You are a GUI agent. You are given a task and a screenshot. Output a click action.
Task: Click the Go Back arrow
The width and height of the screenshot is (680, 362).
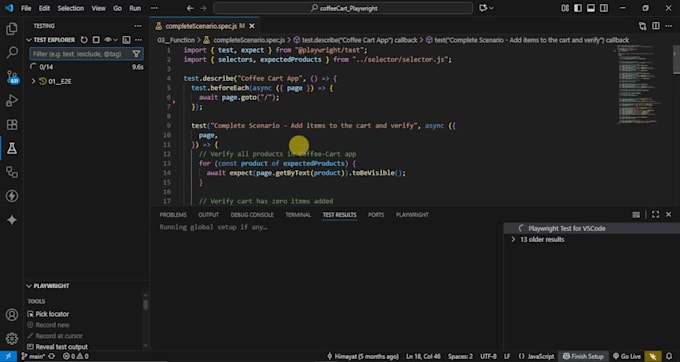[x=190, y=8]
